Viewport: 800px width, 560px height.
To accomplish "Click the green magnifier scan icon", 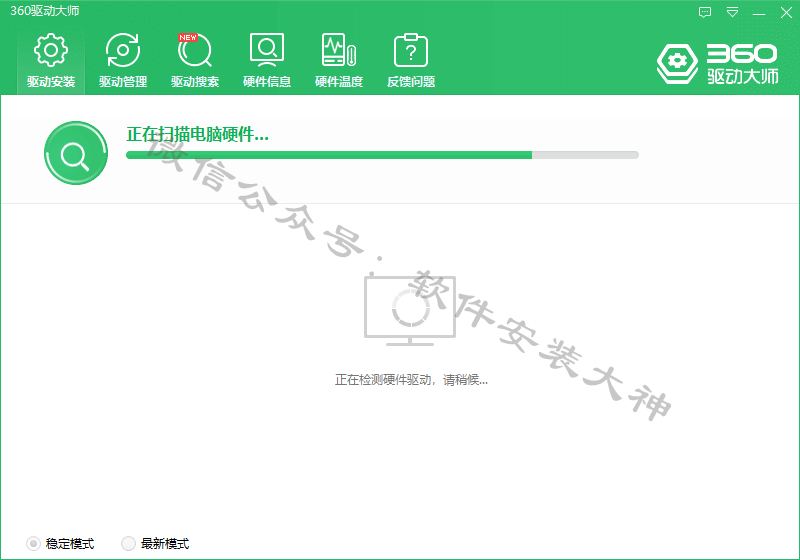I will 76,153.
